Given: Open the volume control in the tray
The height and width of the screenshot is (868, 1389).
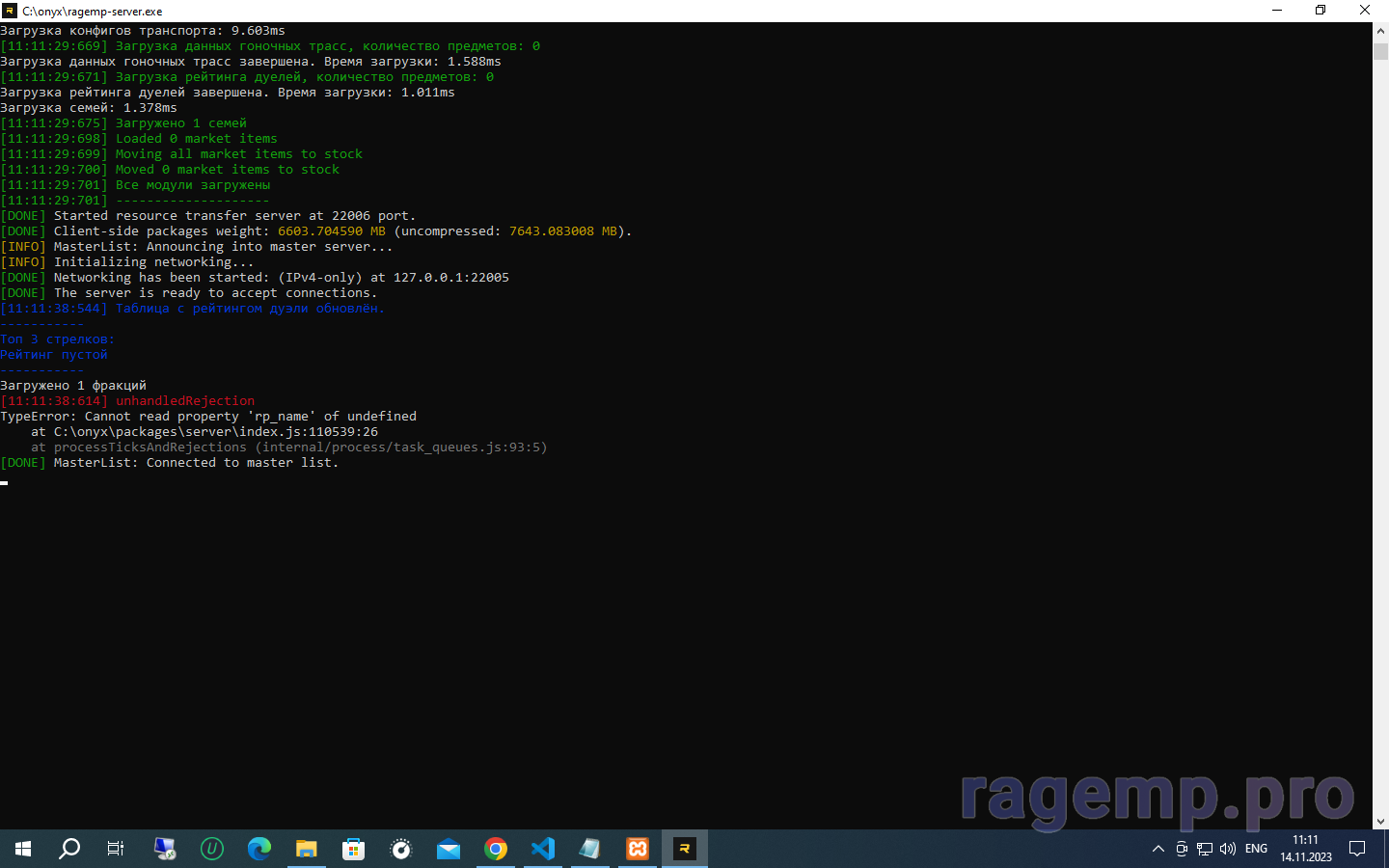Looking at the screenshot, I should pos(1228,849).
